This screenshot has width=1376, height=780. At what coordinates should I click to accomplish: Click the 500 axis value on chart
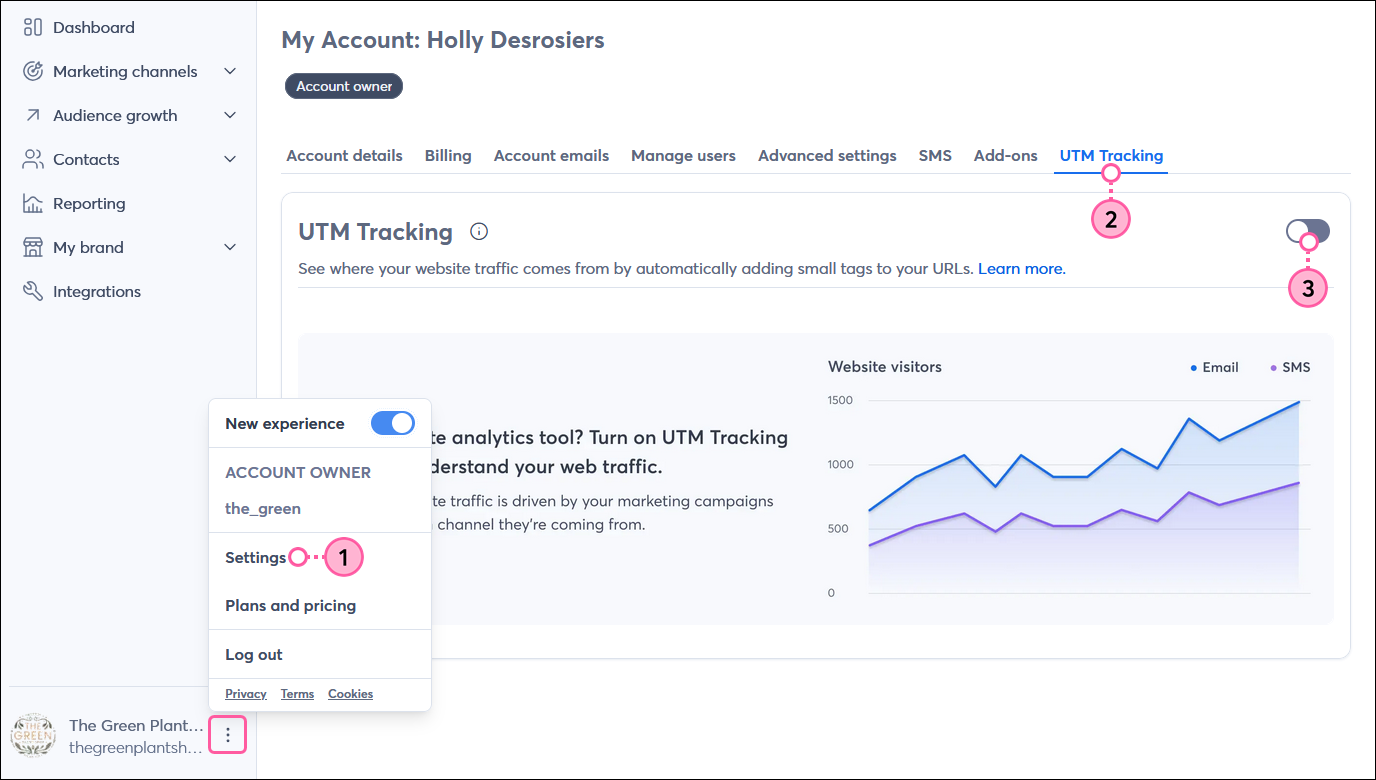838,528
